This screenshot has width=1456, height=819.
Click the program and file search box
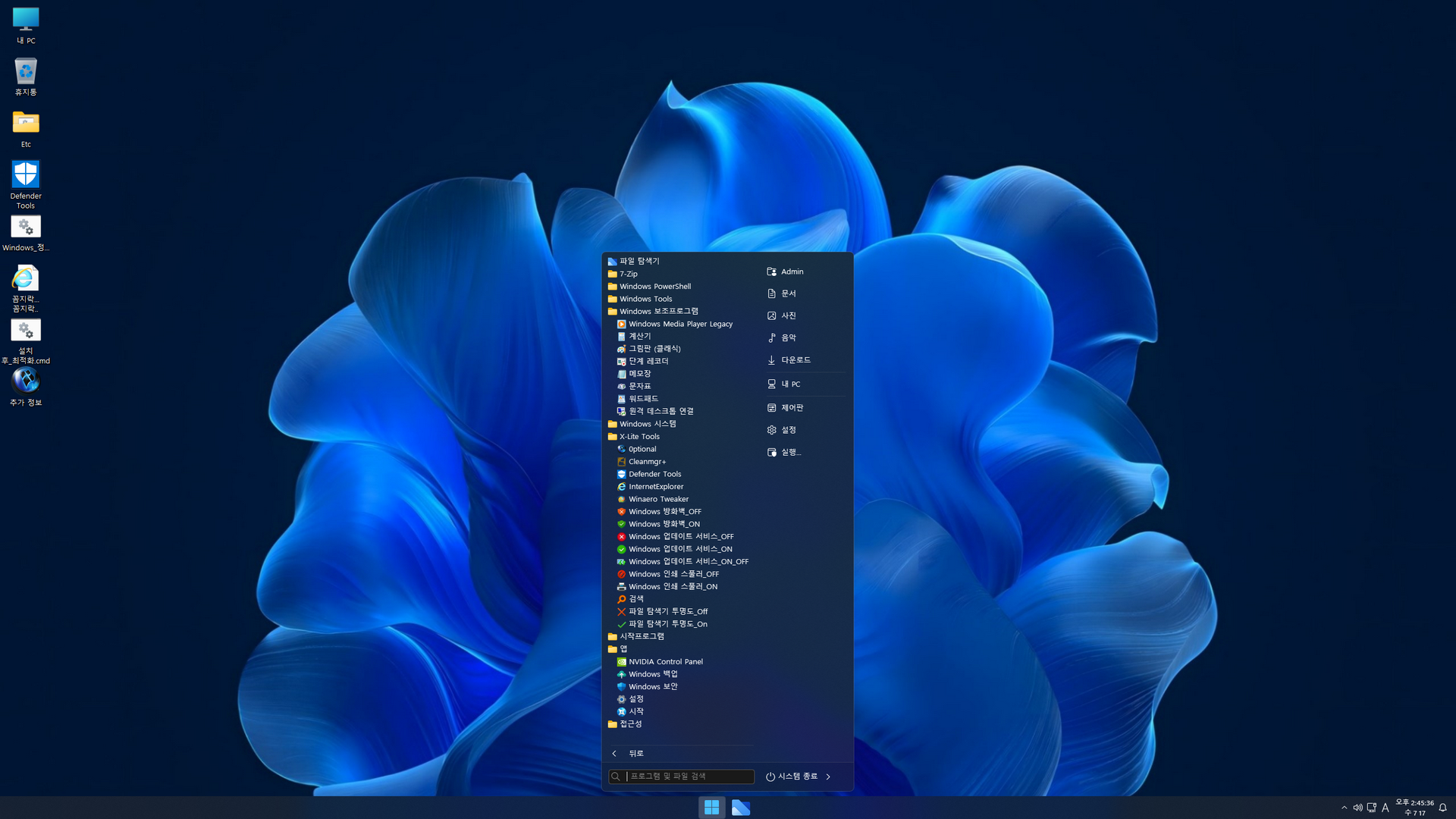686,777
